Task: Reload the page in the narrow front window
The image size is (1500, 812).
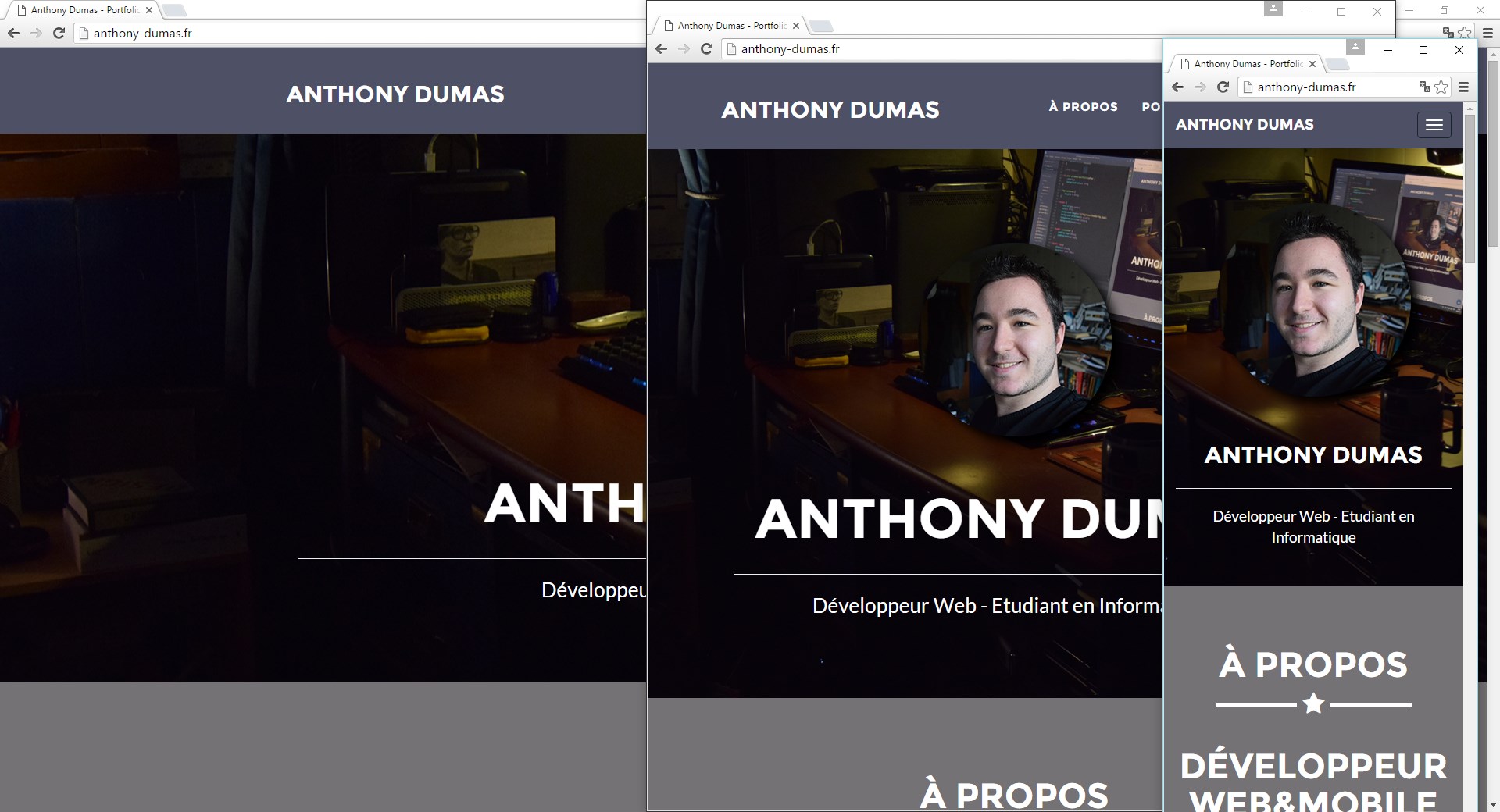Action: [1223, 87]
